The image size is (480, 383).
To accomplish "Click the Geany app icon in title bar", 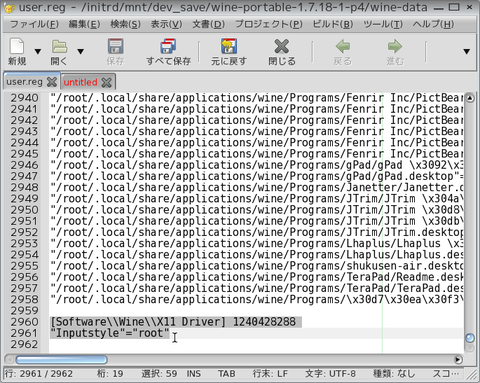I will [9, 7].
